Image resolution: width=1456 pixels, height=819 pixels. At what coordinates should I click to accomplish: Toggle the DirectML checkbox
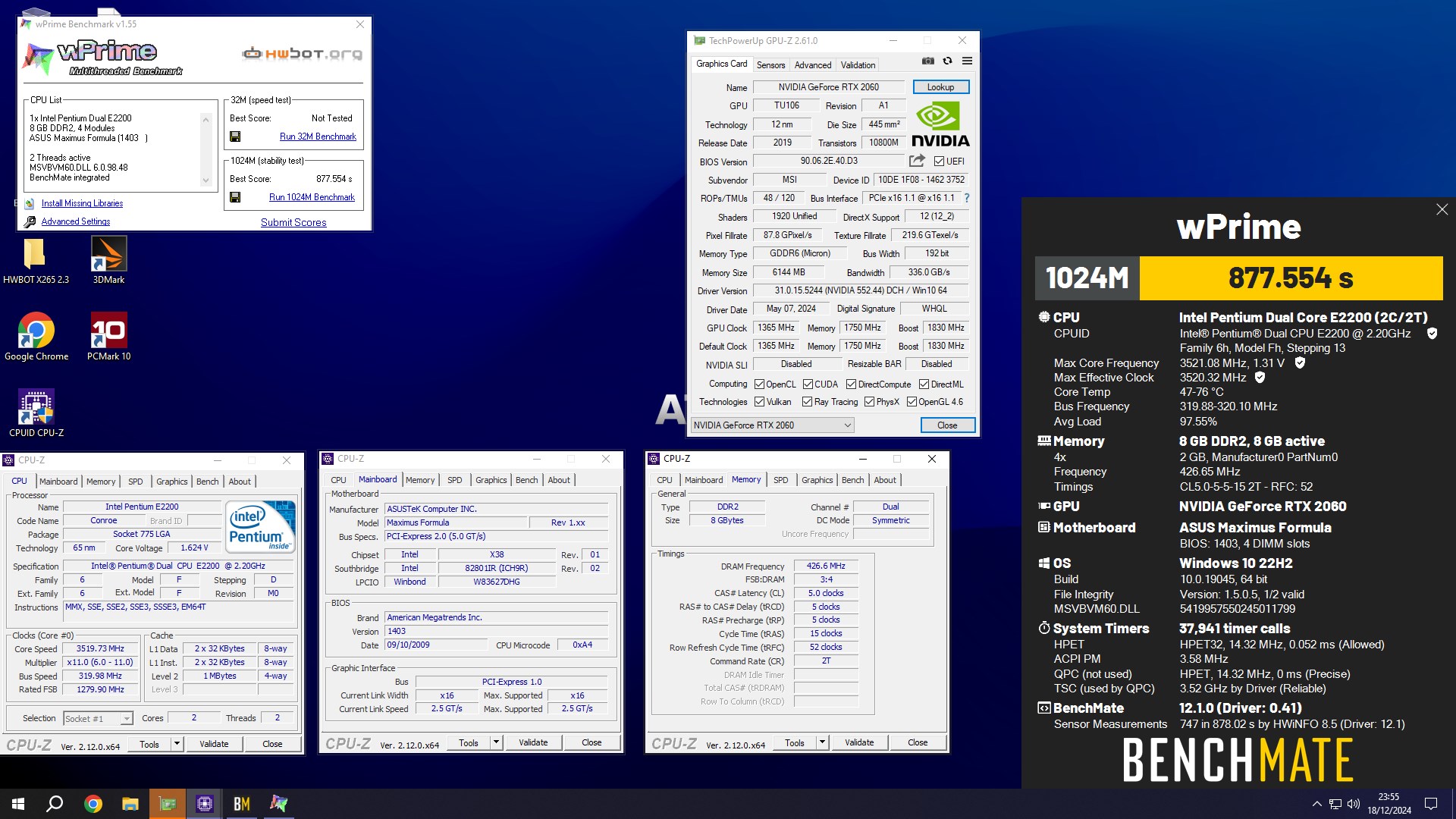coord(924,384)
